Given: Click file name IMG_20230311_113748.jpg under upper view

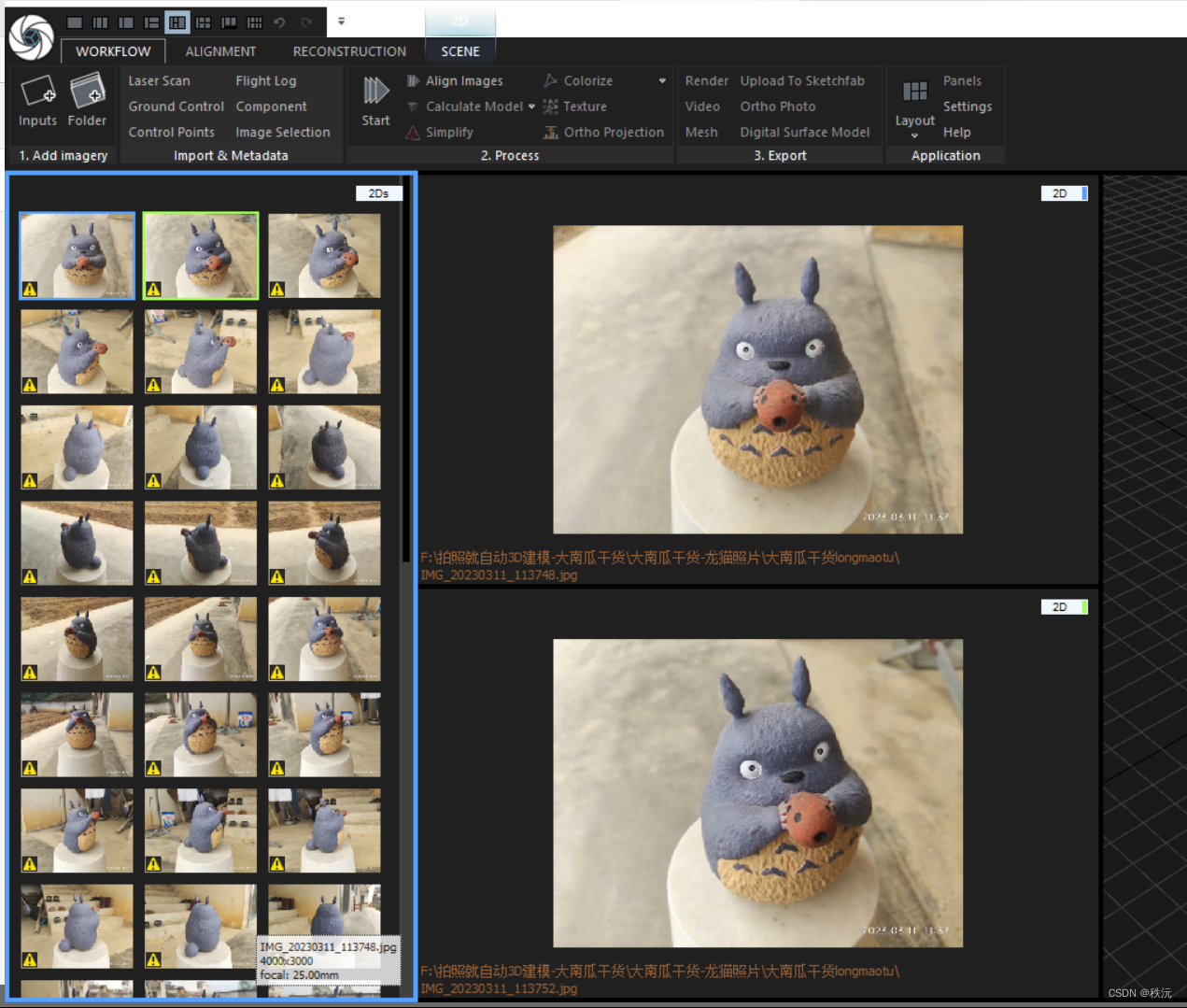Looking at the screenshot, I should click(x=499, y=575).
